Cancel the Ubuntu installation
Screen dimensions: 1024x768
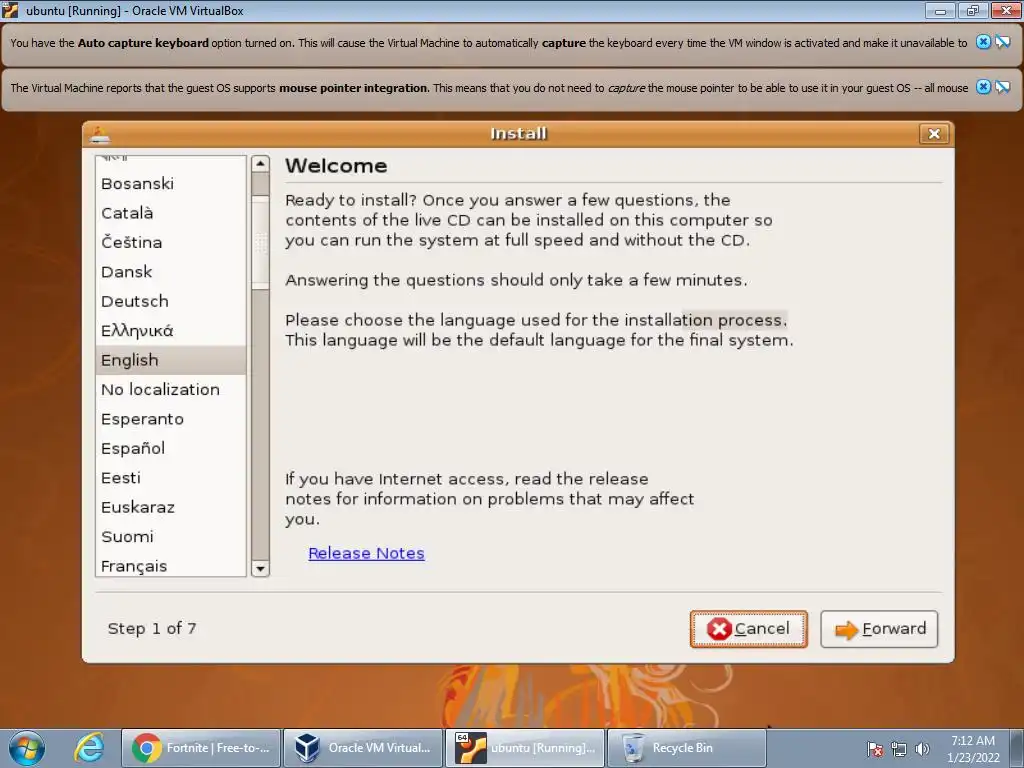pos(748,629)
